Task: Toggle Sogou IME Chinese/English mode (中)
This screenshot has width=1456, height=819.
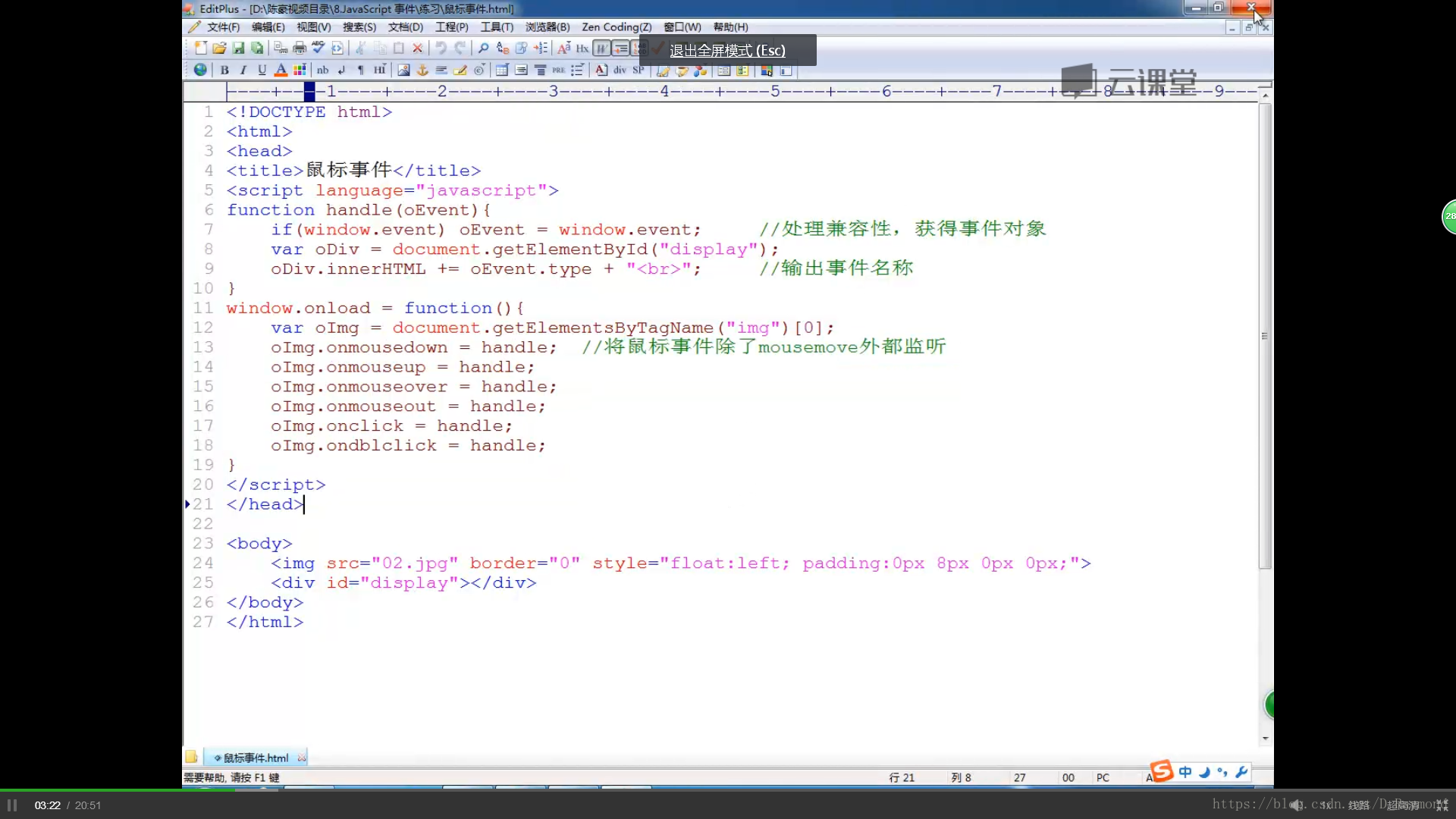Action: pos(1185,772)
